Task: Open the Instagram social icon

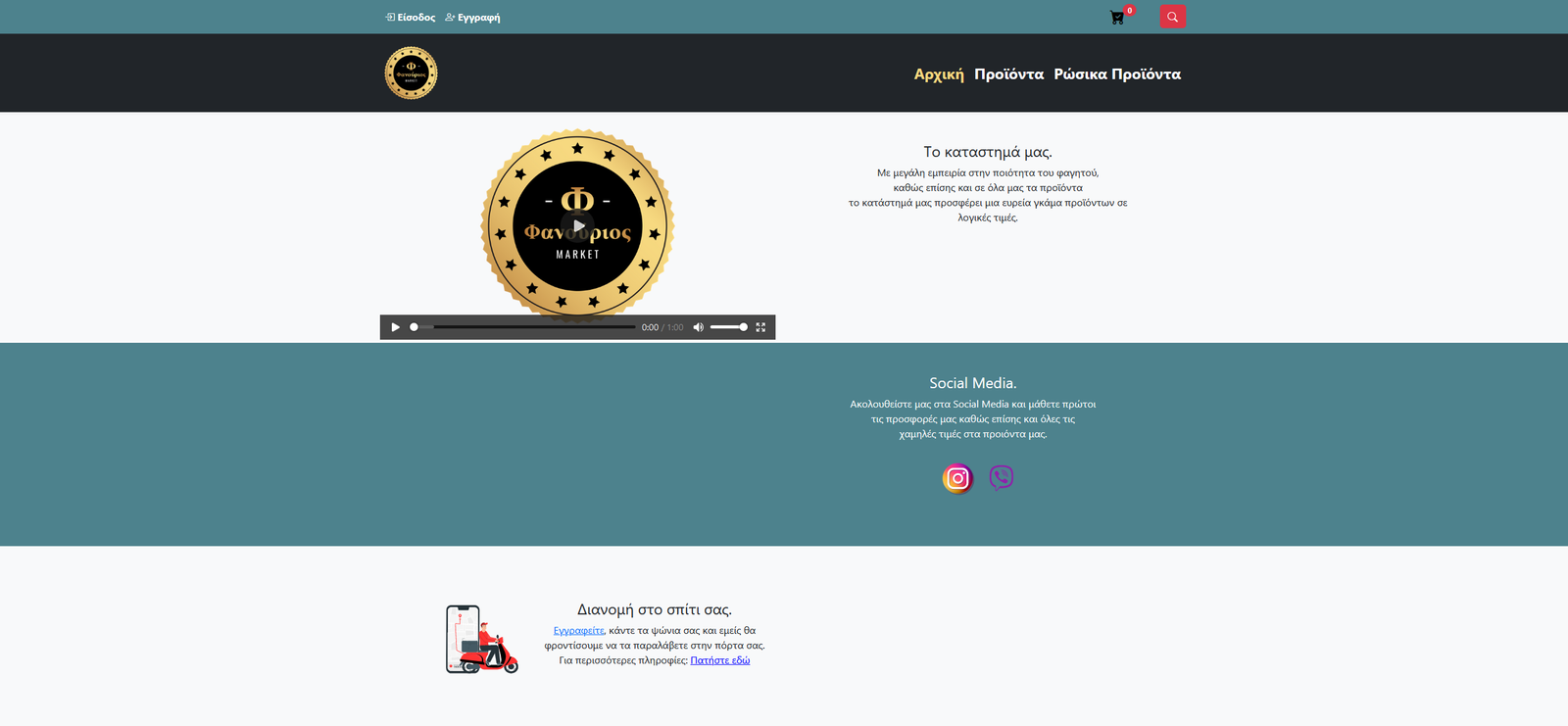Action: coord(957,478)
